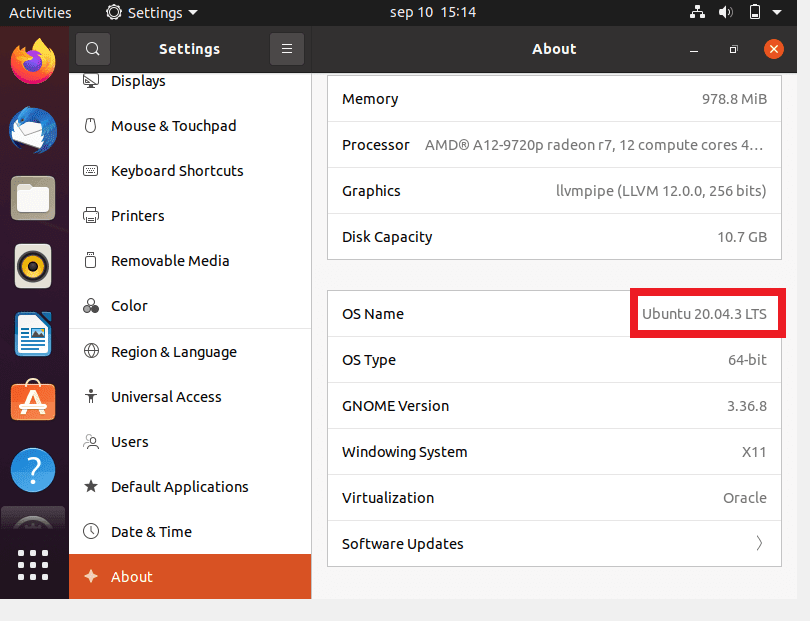Open the Settings app menu dropdown

(x=152, y=12)
